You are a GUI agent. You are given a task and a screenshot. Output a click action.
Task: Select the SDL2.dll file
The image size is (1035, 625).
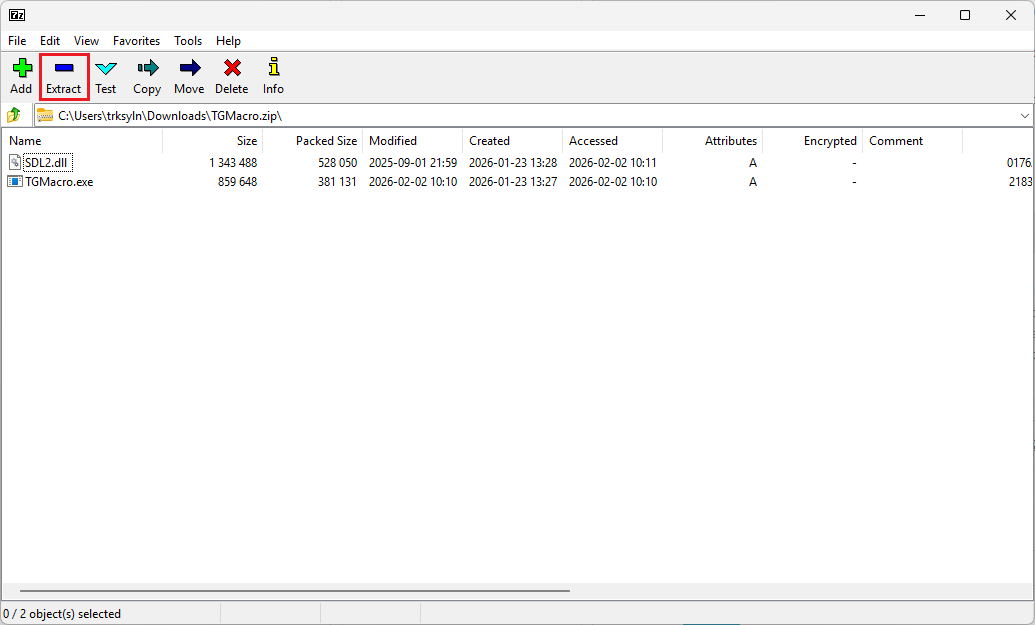[48, 163]
